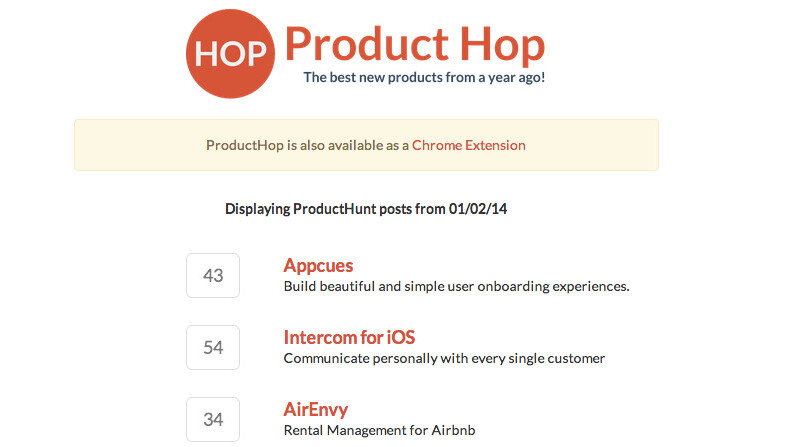The image size is (795, 447).
Task: Click the "Rental Management for Airbnb" description
Action: (x=379, y=430)
